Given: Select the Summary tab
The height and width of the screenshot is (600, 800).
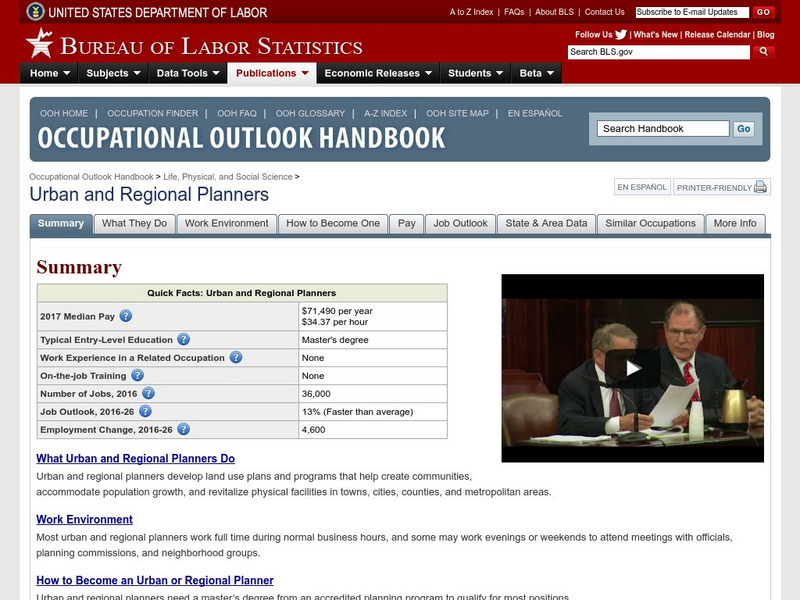Looking at the screenshot, I should 61,223.
